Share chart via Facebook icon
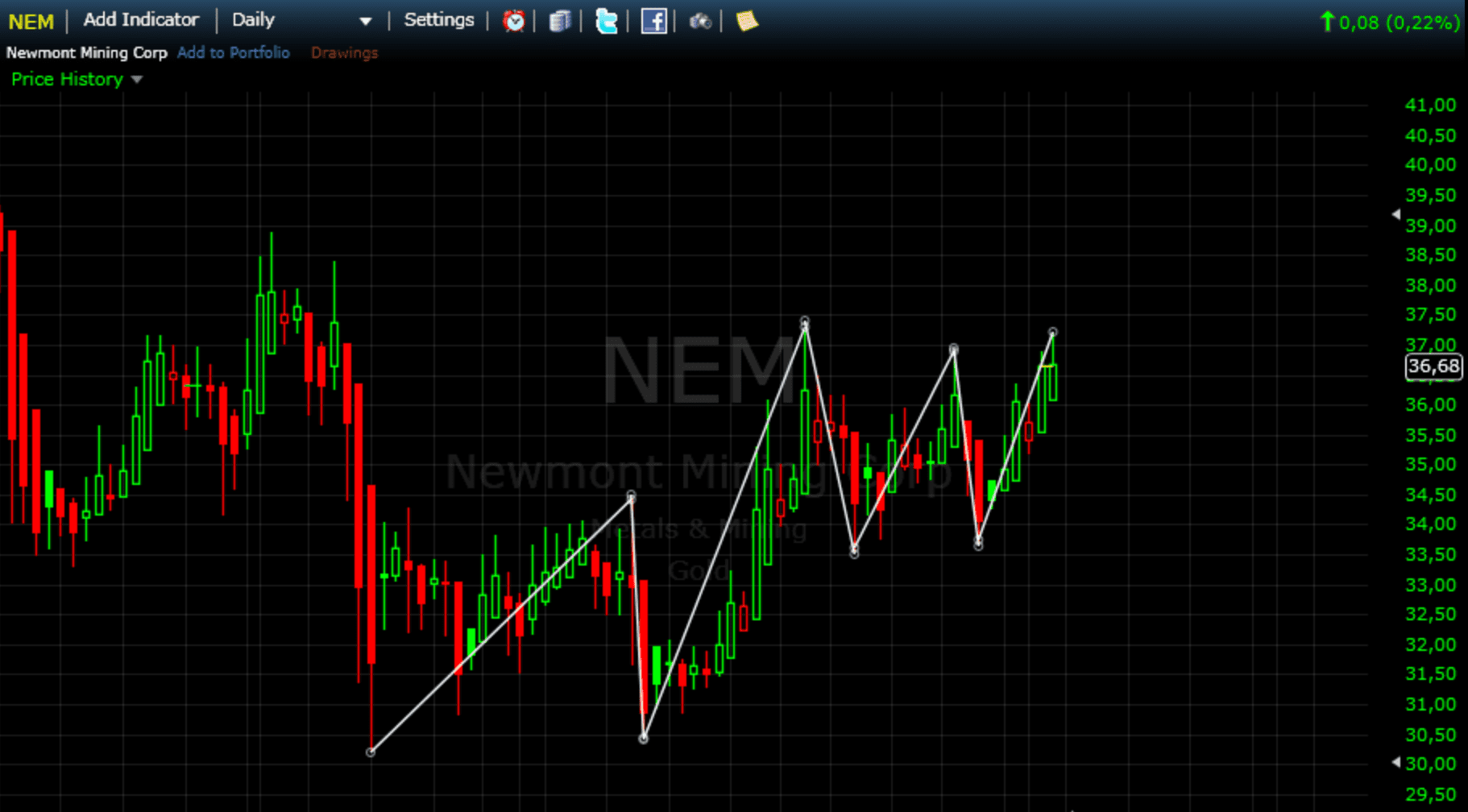Screen dimensions: 1468x812 coord(653,21)
